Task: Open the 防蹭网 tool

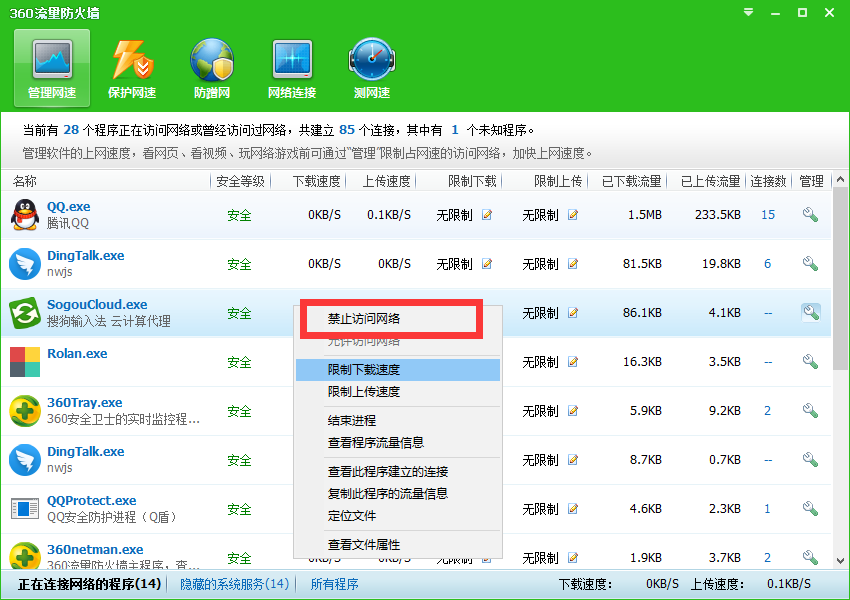Action: pyautogui.click(x=212, y=68)
